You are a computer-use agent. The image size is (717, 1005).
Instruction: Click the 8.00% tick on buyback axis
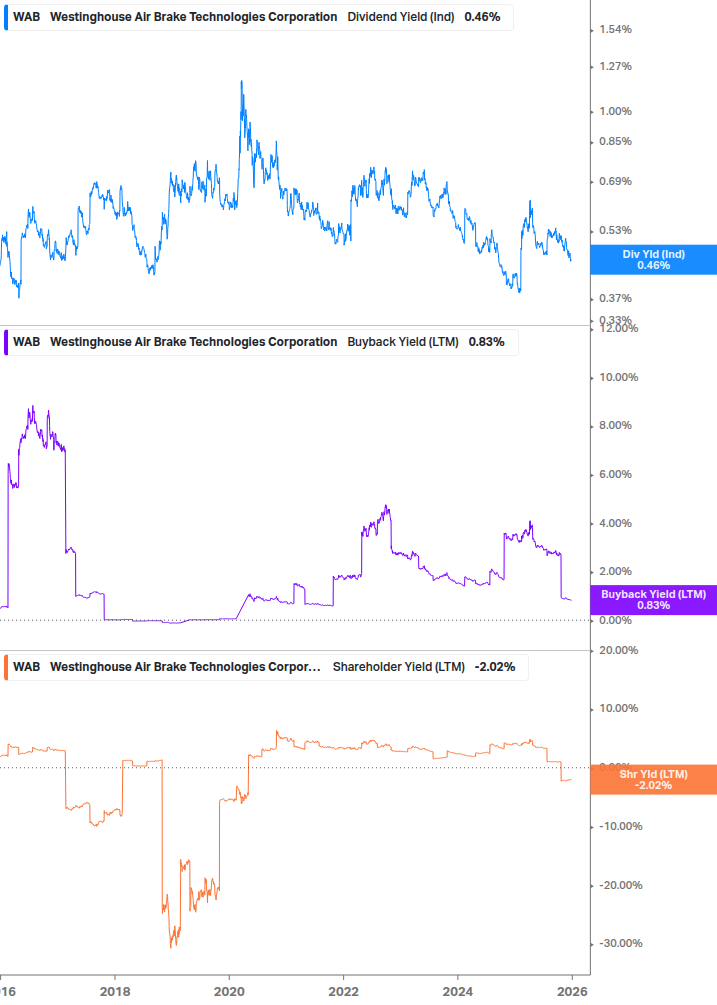[x=615, y=426]
